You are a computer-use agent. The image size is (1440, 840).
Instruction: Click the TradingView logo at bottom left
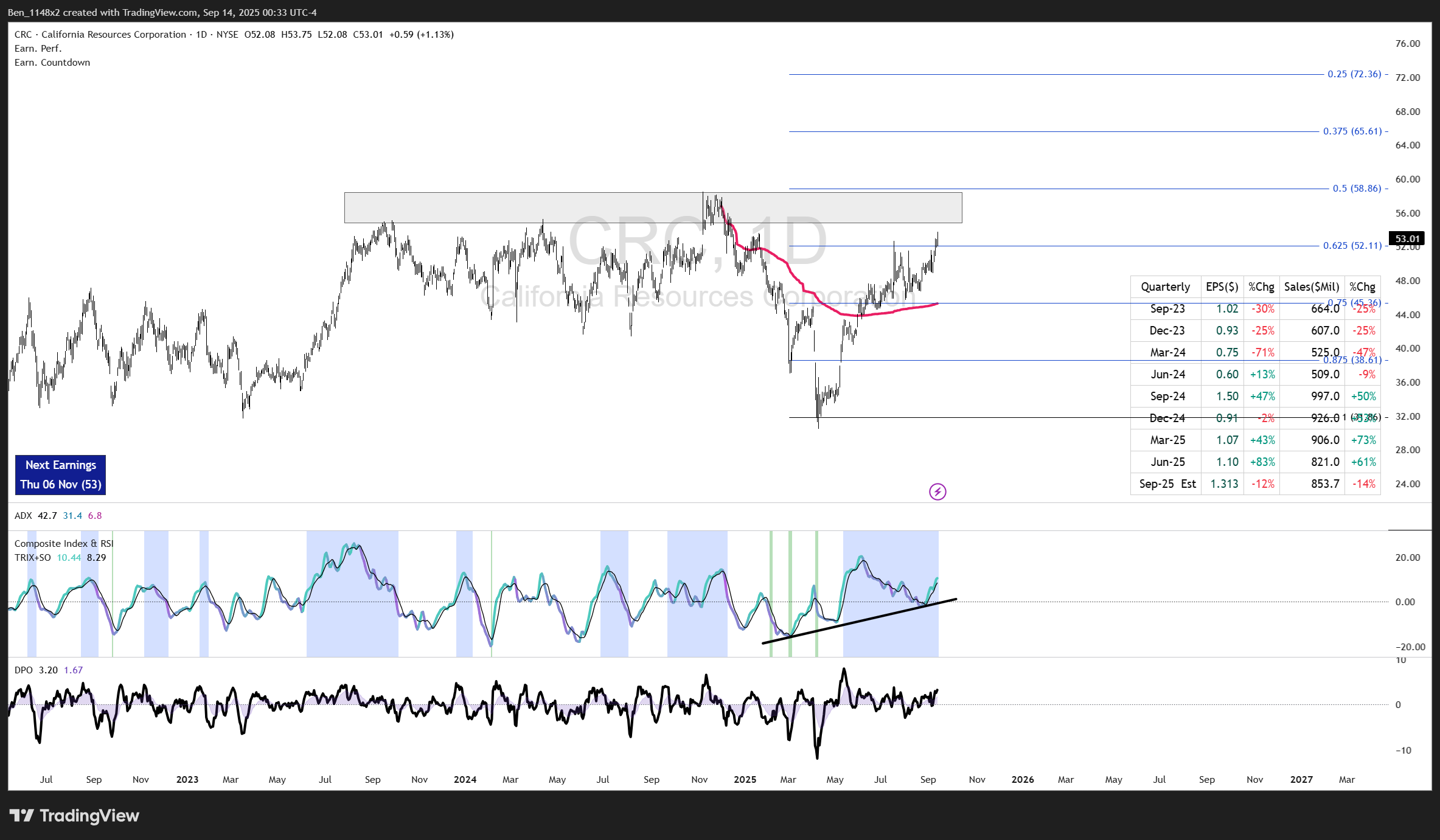click(74, 816)
